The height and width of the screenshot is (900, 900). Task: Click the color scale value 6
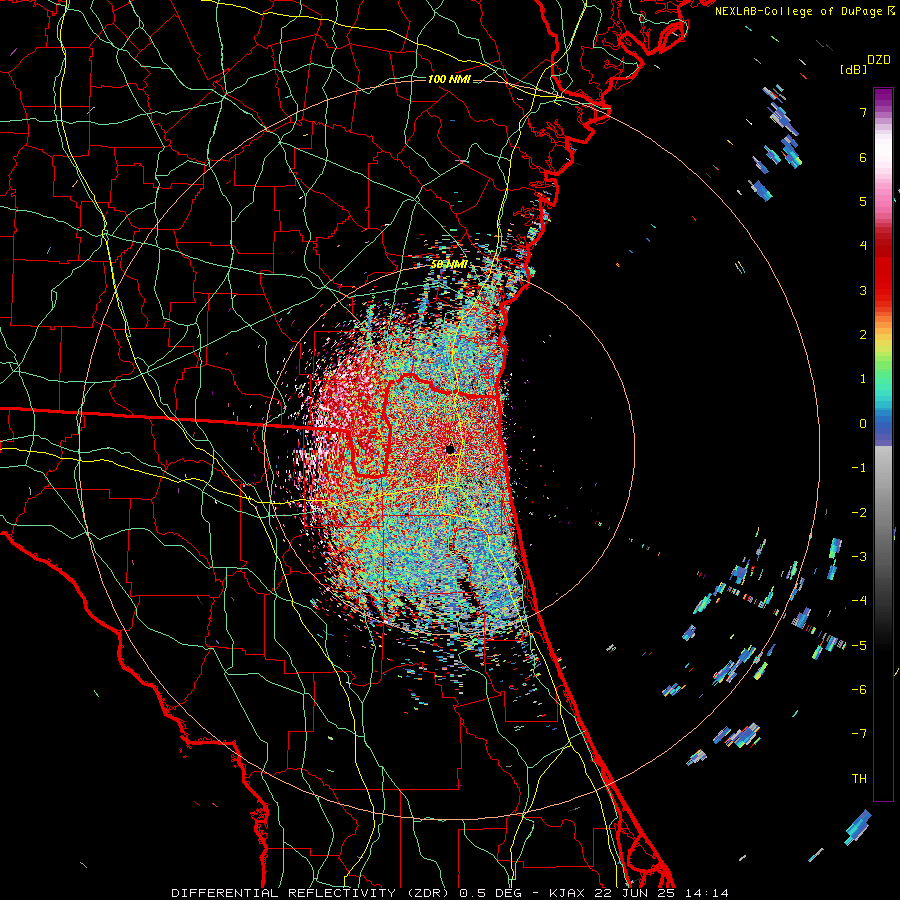863,157
